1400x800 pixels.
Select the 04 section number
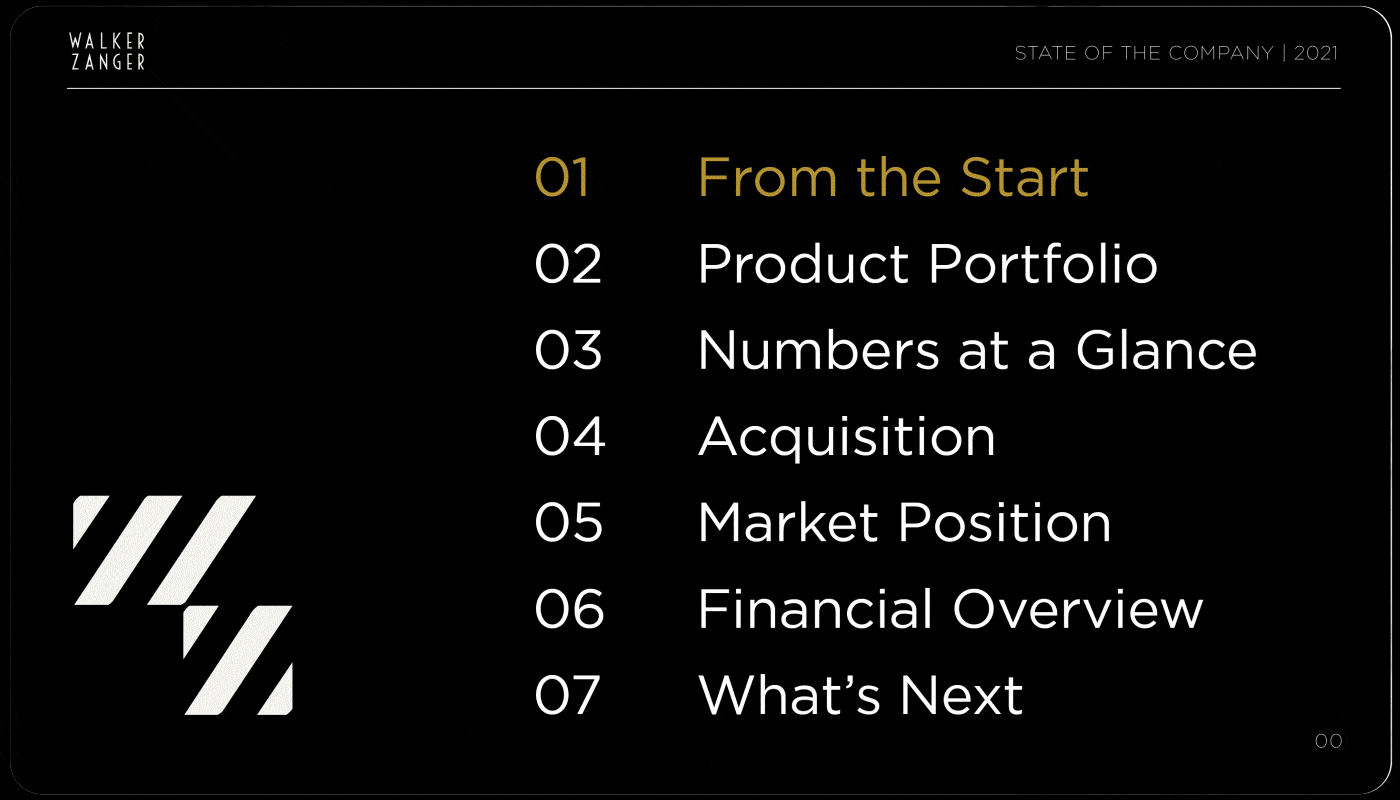[x=570, y=436]
